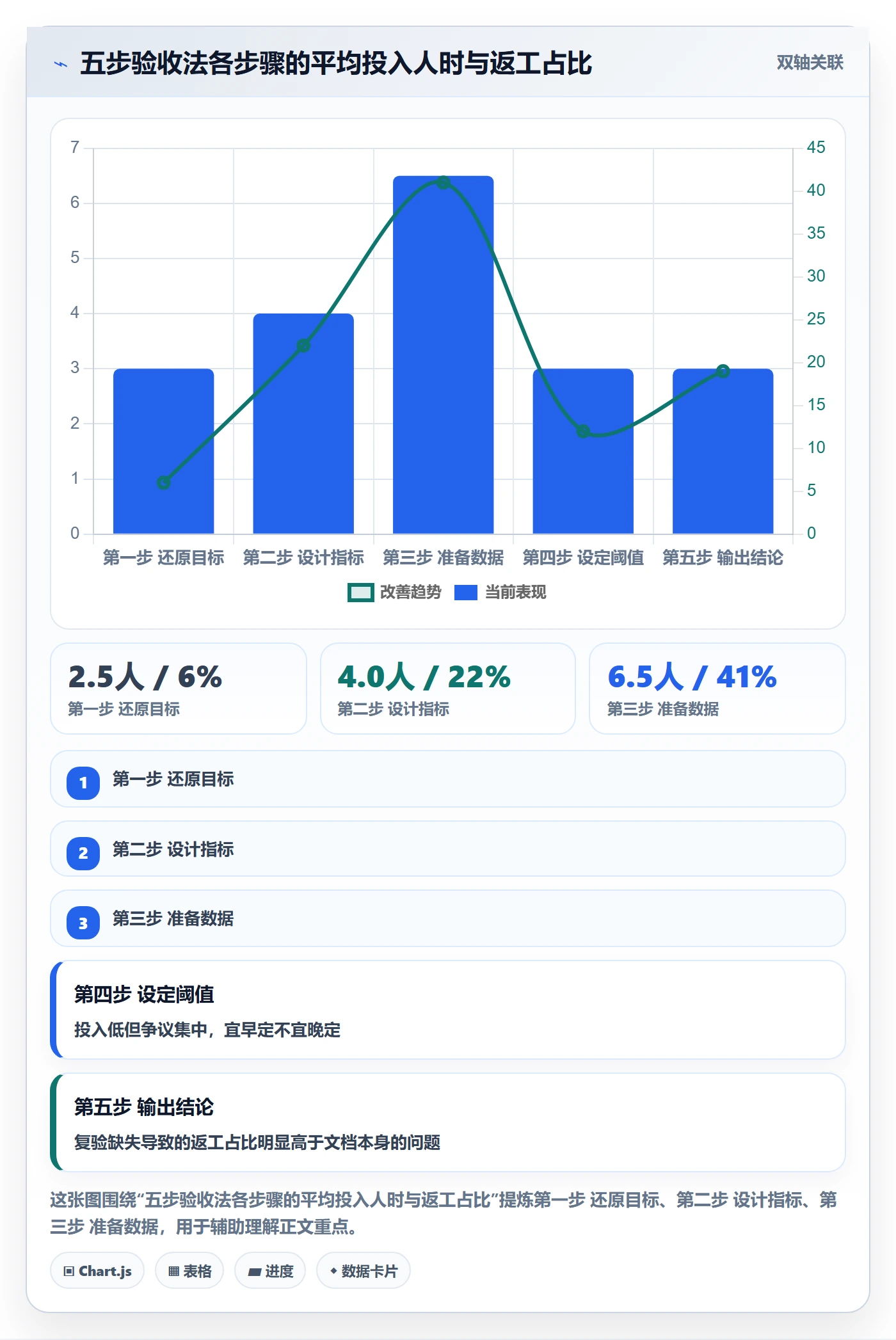This screenshot has width=896, height=1340.
Task: Select the 表格 tag
Action: (x=189, y=1271)
